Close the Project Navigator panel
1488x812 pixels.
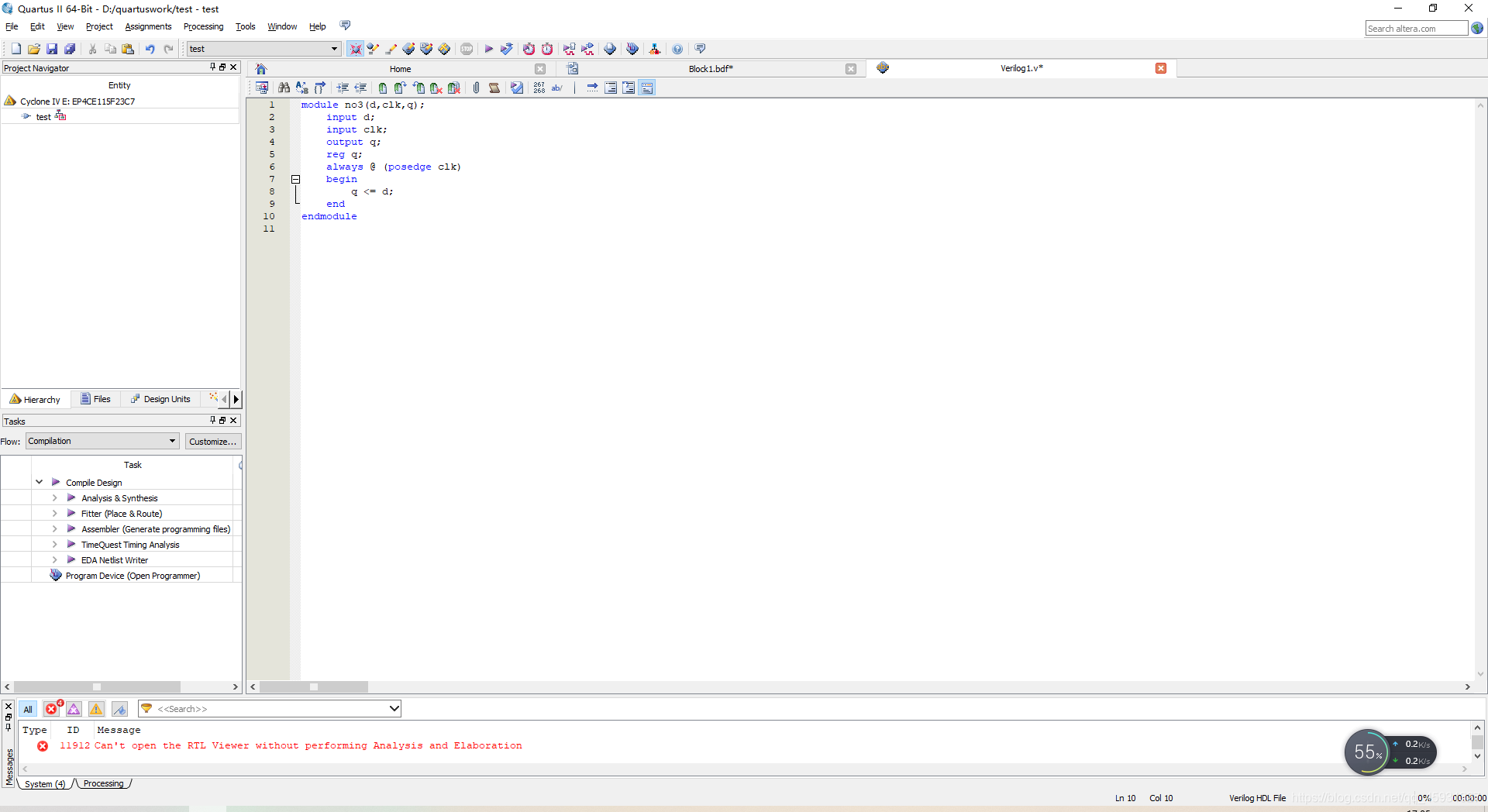pos(233,67)
